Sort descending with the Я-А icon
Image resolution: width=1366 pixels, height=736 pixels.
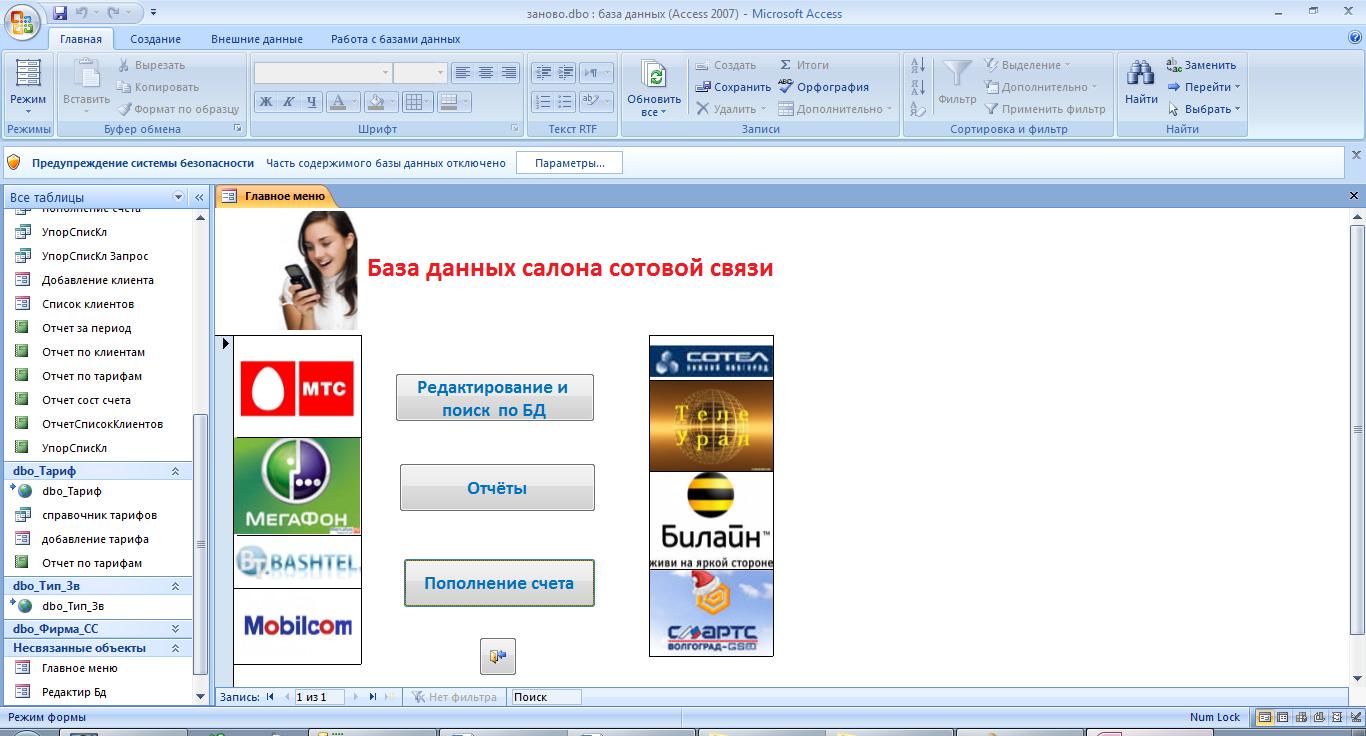pos(918,88)
